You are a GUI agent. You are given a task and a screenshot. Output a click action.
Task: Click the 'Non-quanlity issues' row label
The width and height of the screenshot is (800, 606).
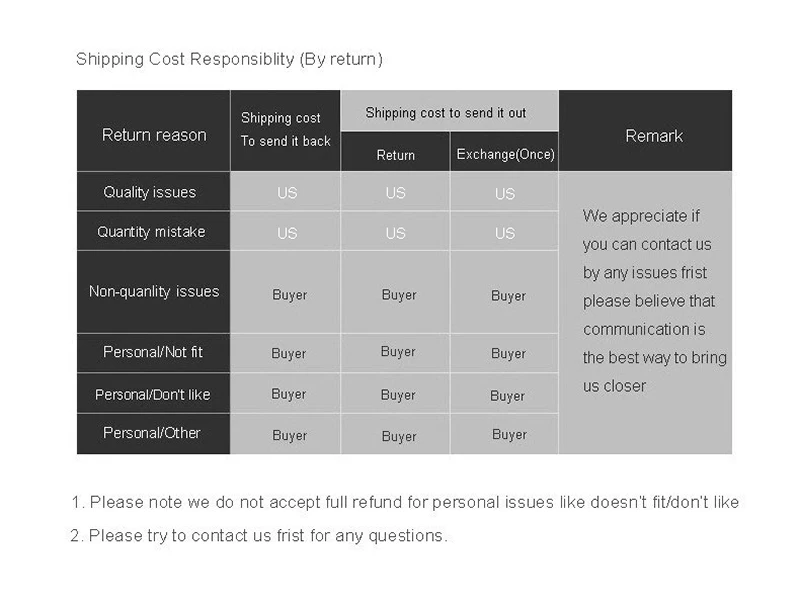(154, 292)
